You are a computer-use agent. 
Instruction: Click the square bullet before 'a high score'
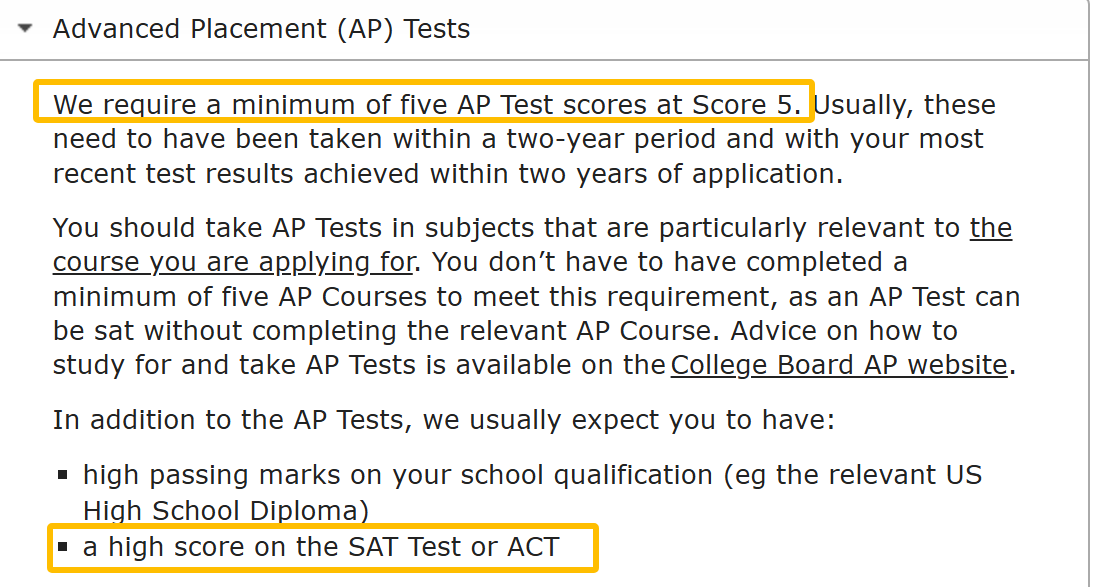click(x=63, y=548)
